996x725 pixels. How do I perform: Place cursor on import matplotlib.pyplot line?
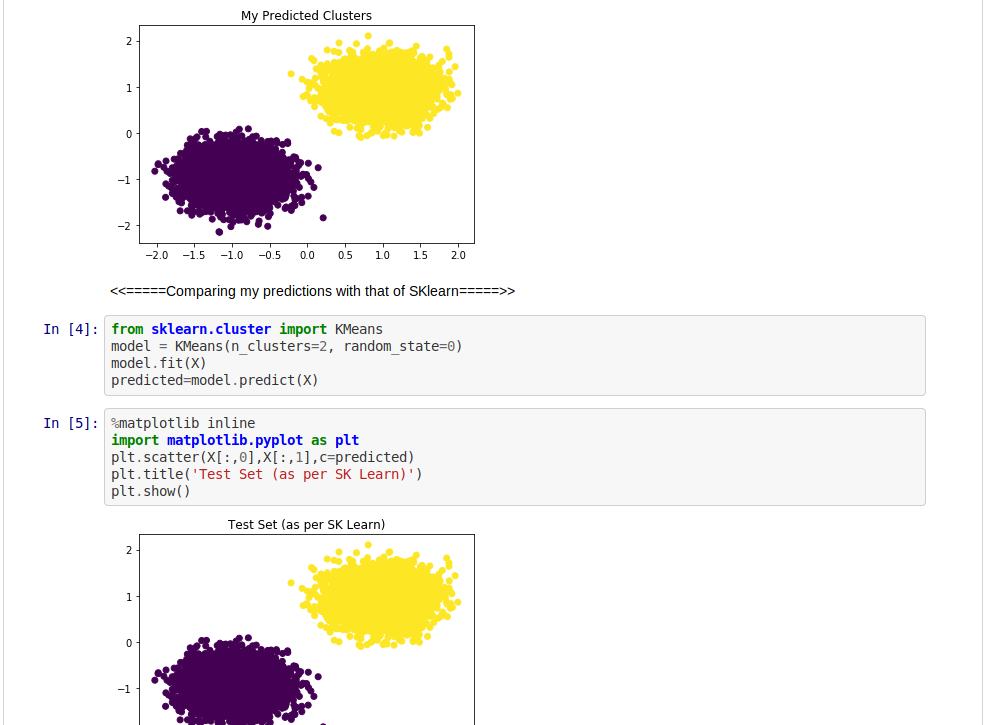(x=234, y=440)
